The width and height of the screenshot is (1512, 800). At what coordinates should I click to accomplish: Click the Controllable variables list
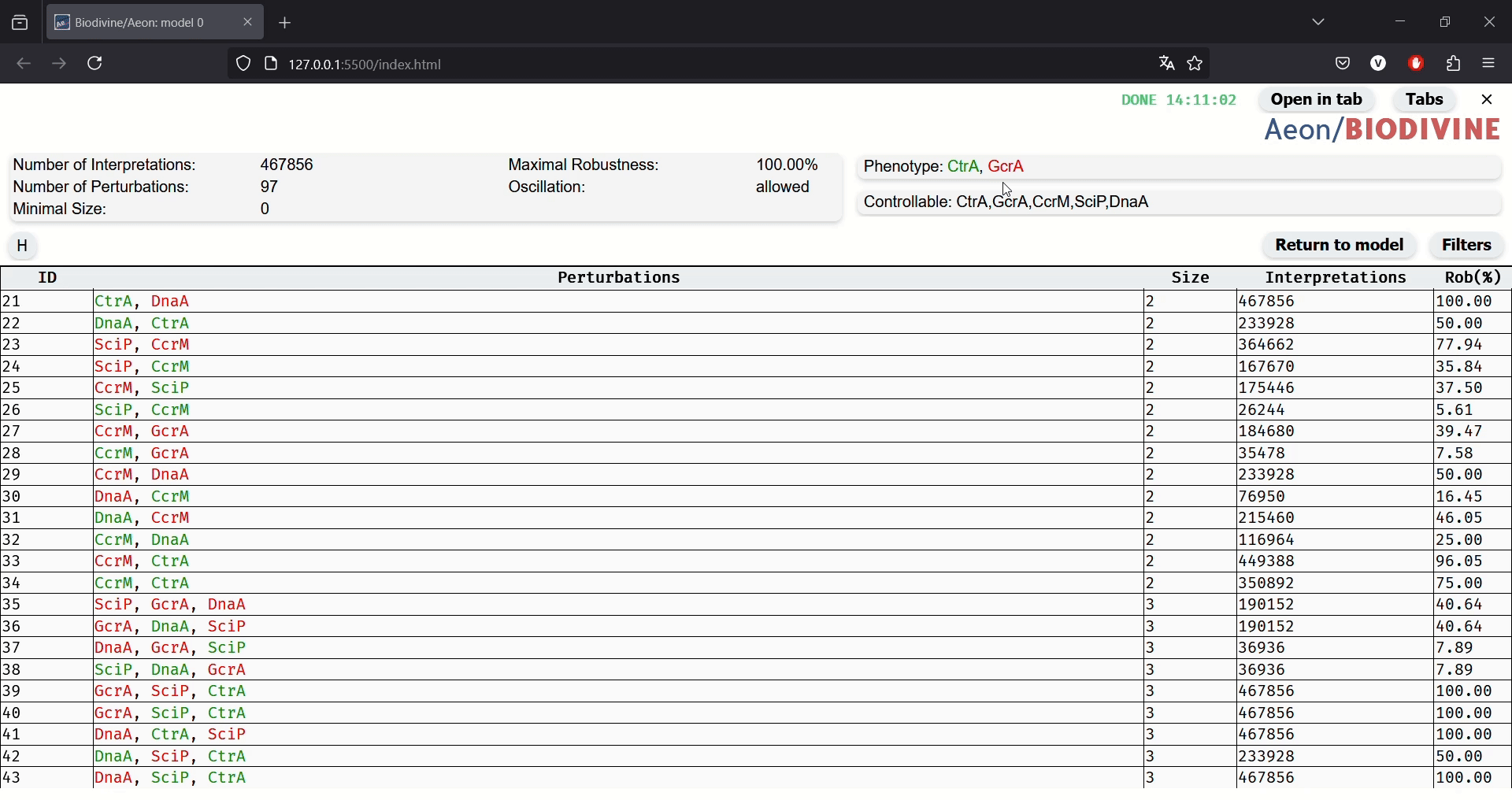1180,203
